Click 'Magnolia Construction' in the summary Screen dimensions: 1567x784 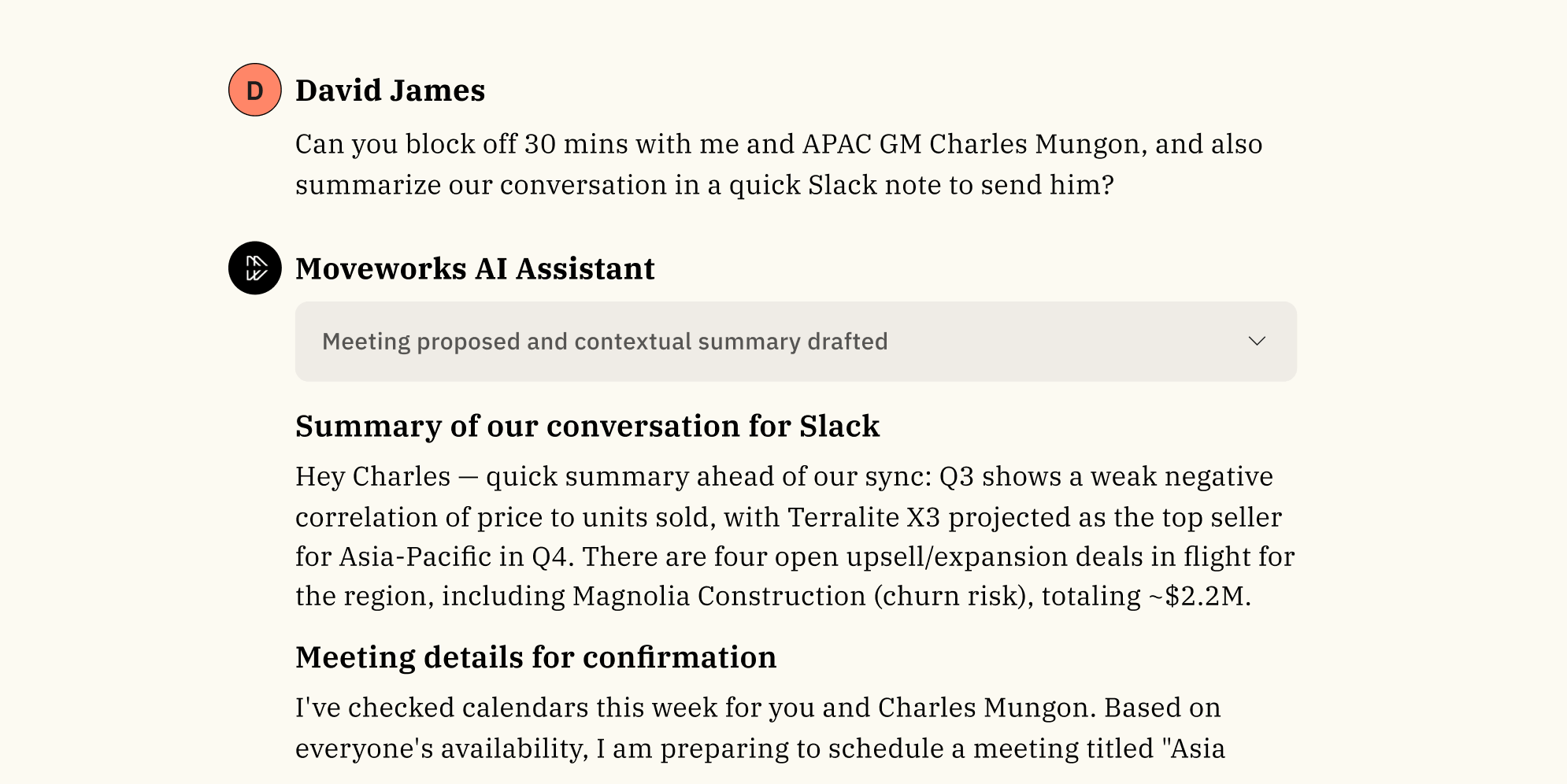click(719, 596)
